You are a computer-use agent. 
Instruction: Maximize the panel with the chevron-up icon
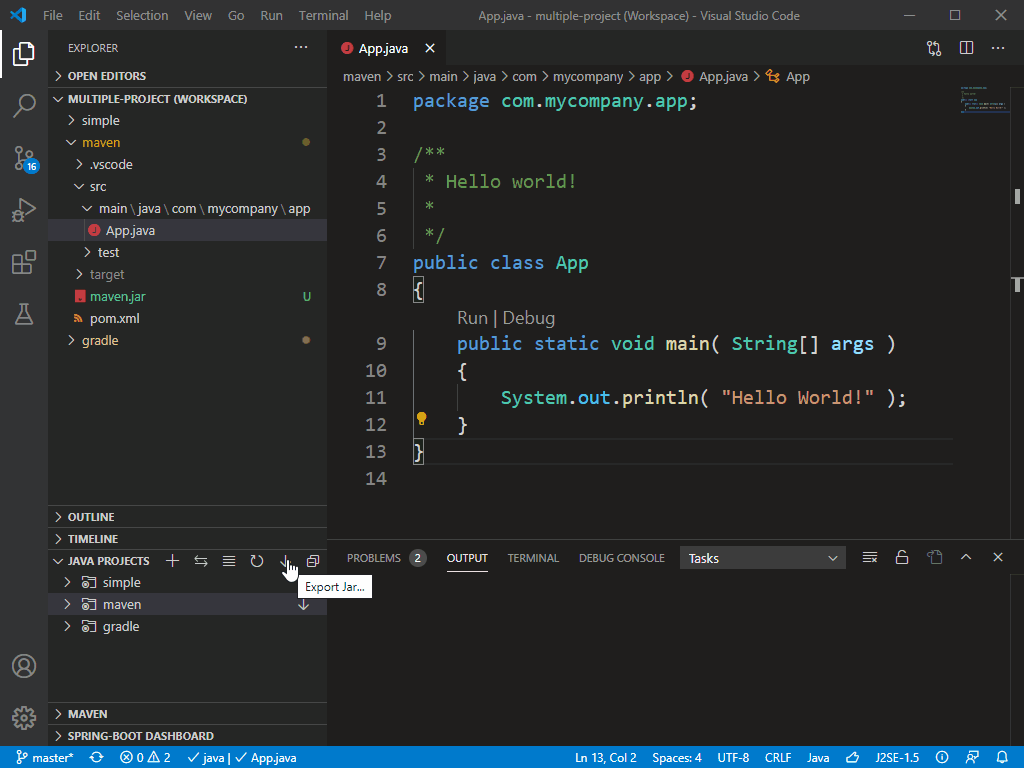click(x=966, y=557)
